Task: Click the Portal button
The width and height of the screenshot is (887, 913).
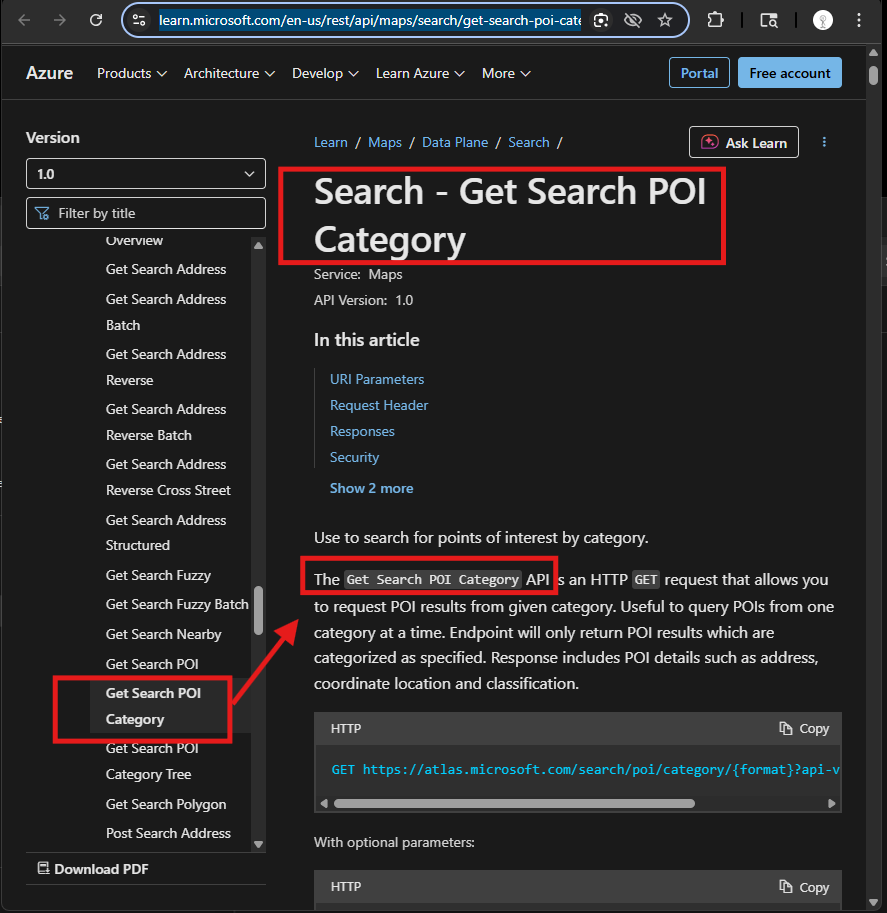Action: click(x=699, y=73)
